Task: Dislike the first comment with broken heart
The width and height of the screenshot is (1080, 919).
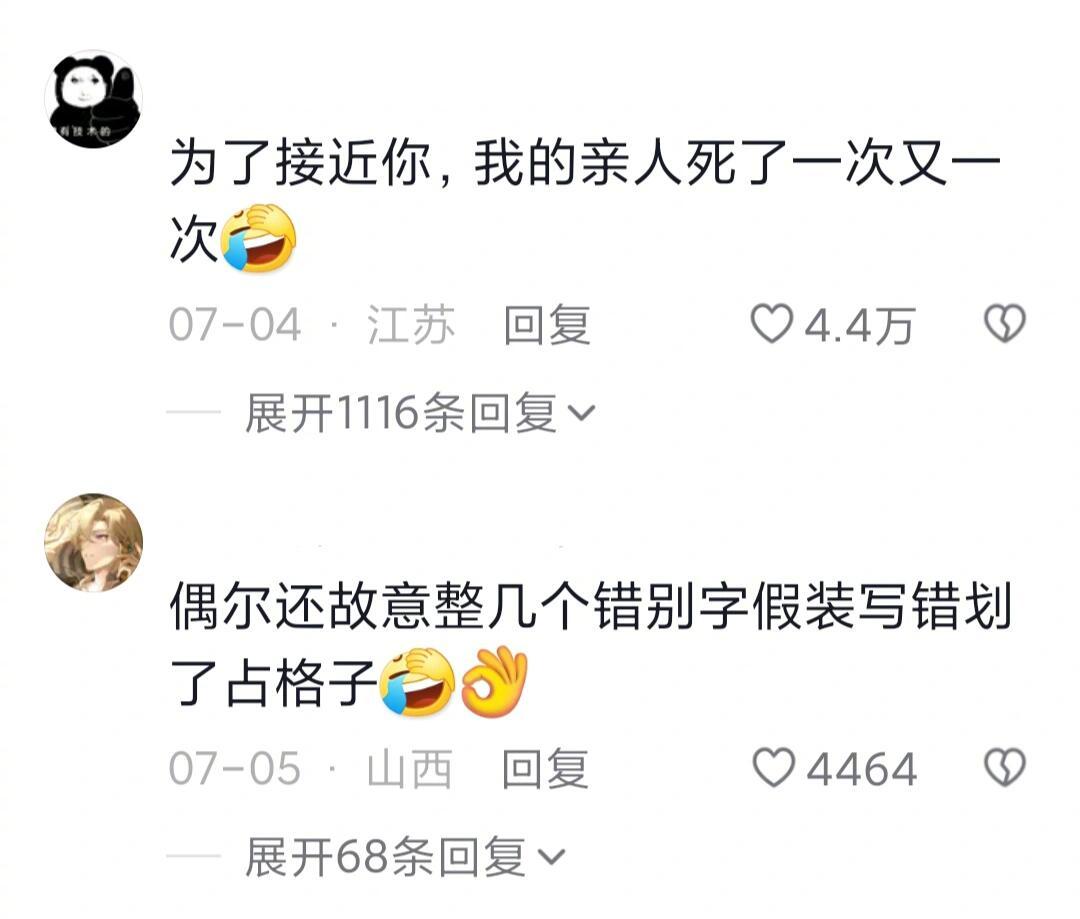Action: coord(1005,324)
